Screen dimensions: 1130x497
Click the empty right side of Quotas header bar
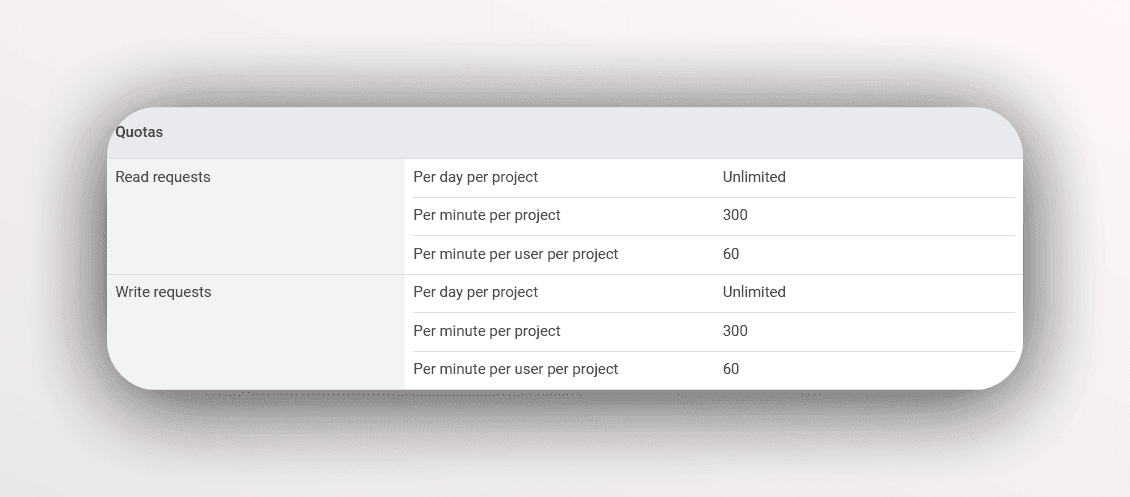tap(700, 132)
